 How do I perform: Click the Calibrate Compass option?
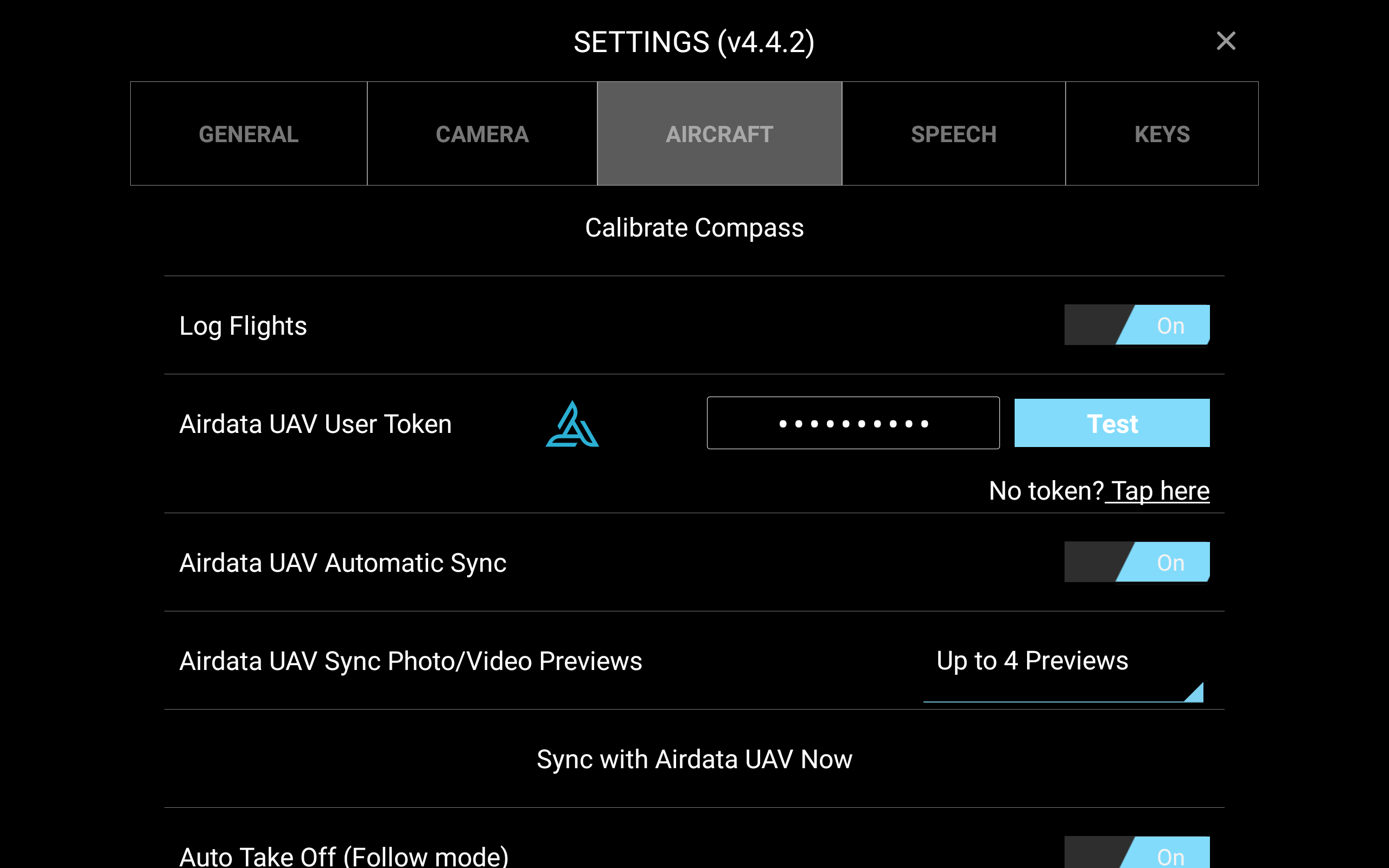[x=694, y=227]
